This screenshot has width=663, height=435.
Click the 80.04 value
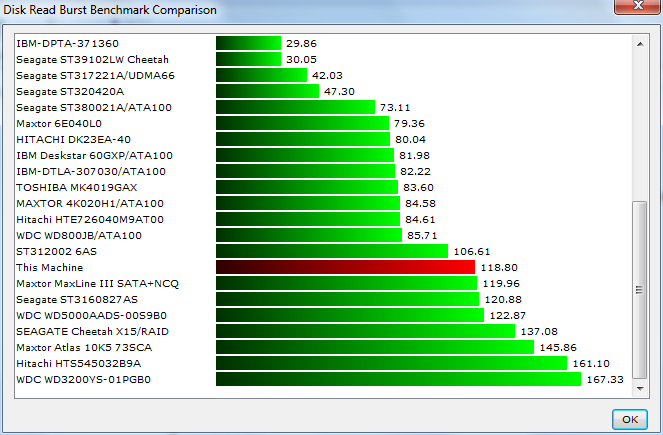[x=410, y=140]
